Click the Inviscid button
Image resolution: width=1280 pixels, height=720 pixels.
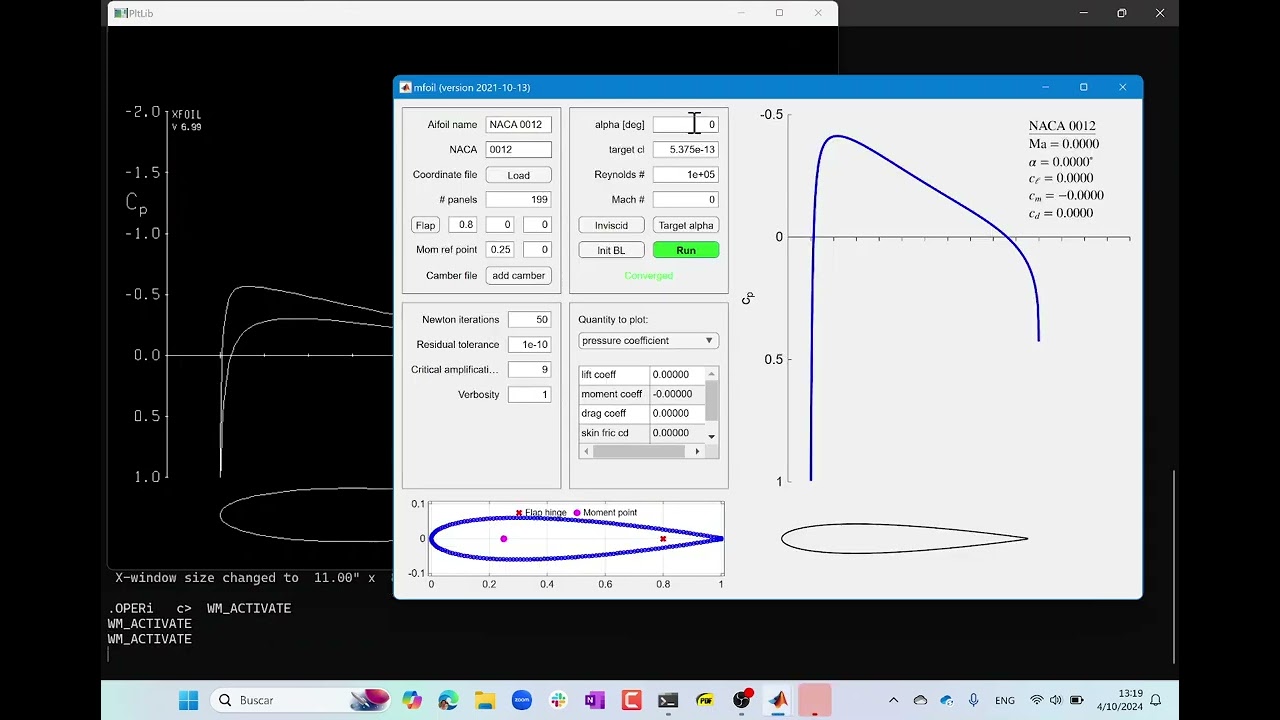(611, 225)
